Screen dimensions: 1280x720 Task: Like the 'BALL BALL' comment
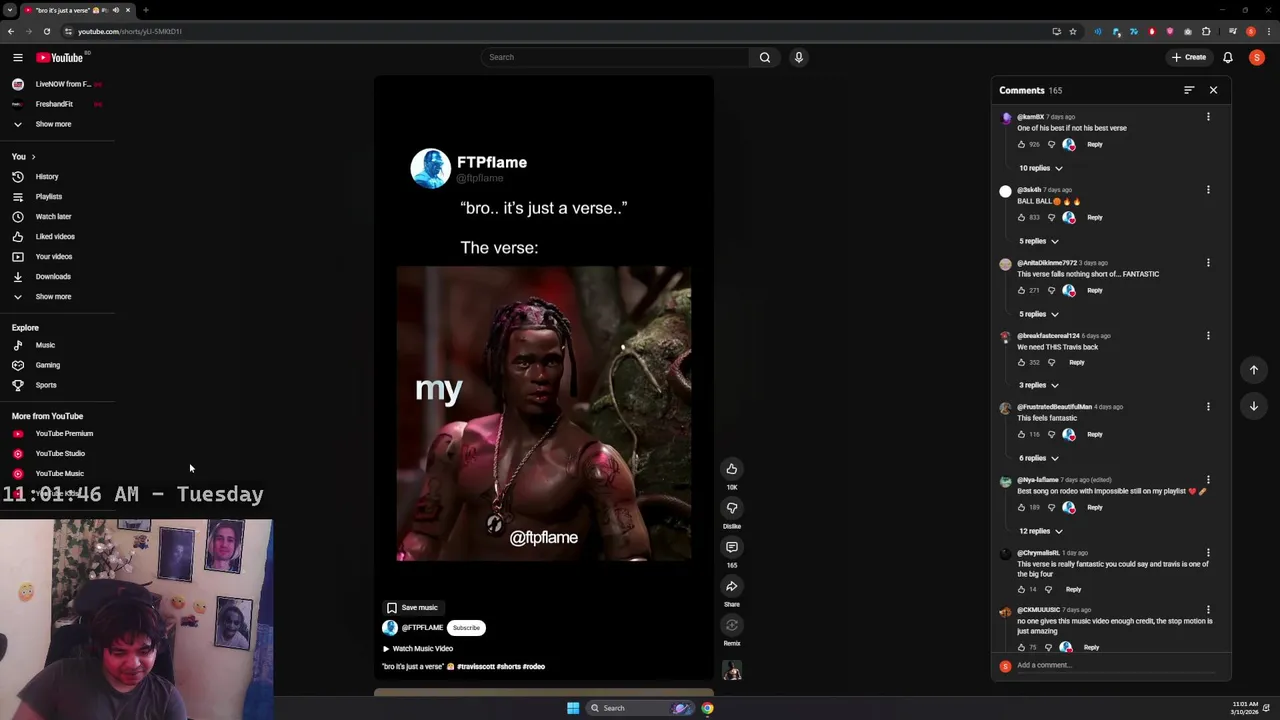click(x=1021, y=218)
